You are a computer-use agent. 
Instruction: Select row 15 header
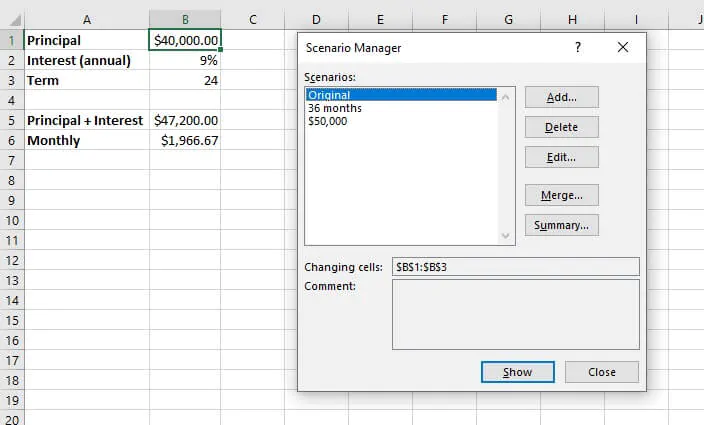coord(12,320)
